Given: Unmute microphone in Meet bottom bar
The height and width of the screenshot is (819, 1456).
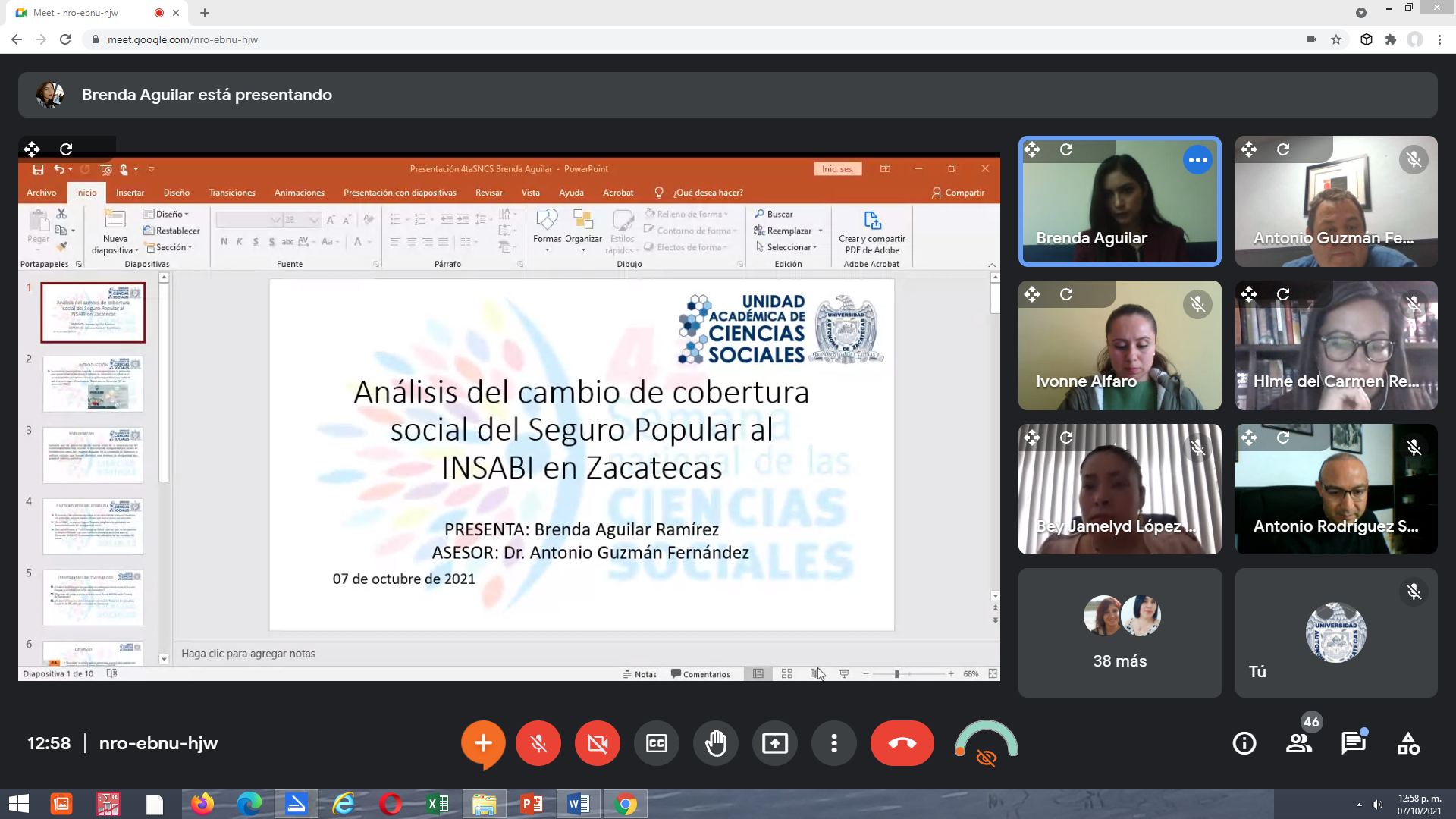Looking at the screenshot, I should coord(538,743).
